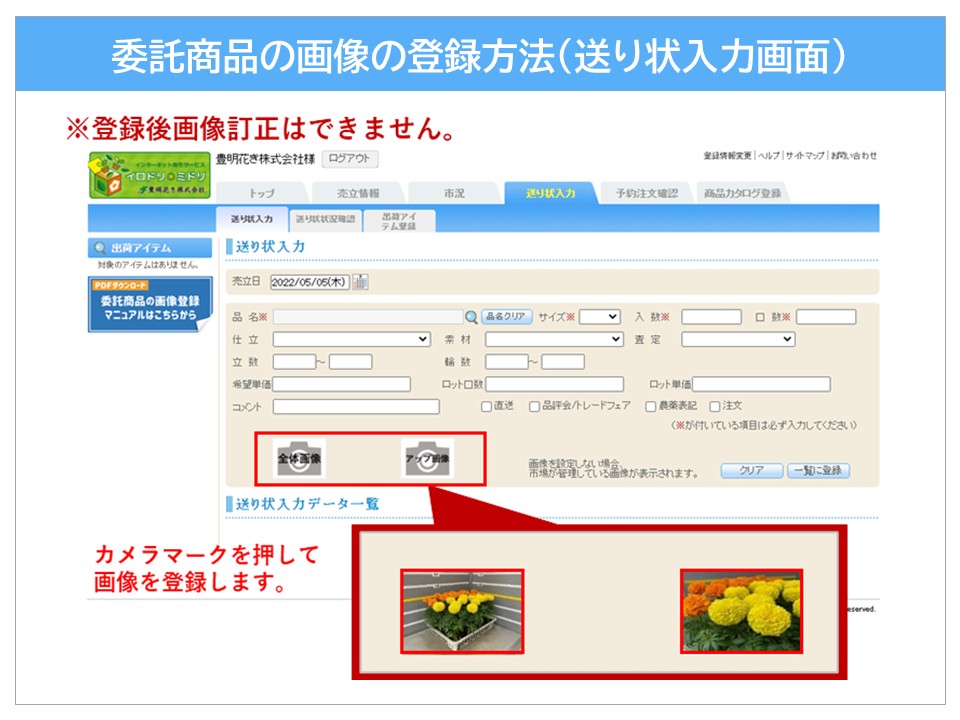The width and height of the screenshot is (960, 720).
Task: Click the magnifier icon next to 品名
Action: (x=471, y=317)
